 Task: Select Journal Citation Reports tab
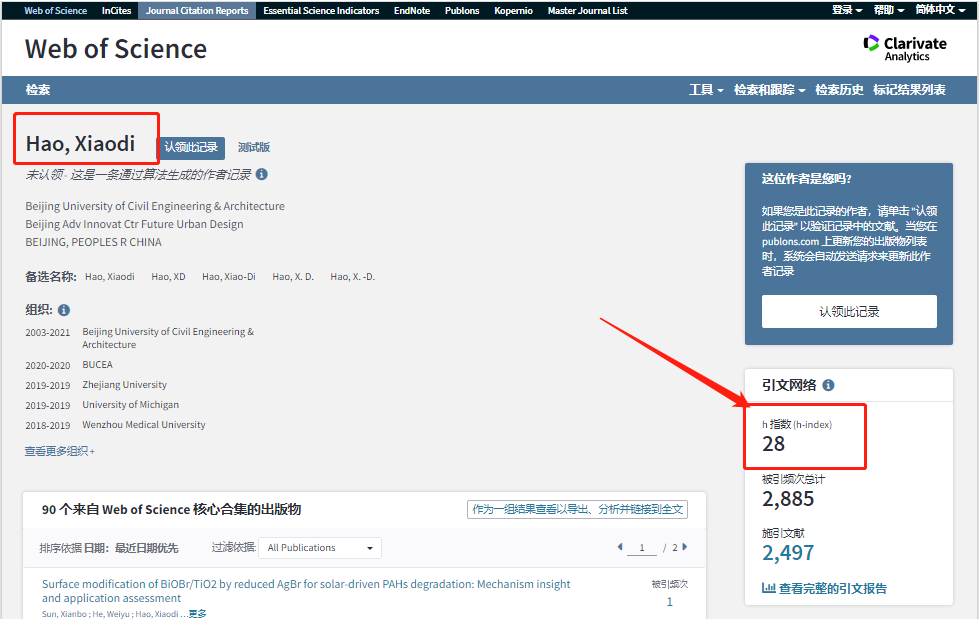(197, 11)
